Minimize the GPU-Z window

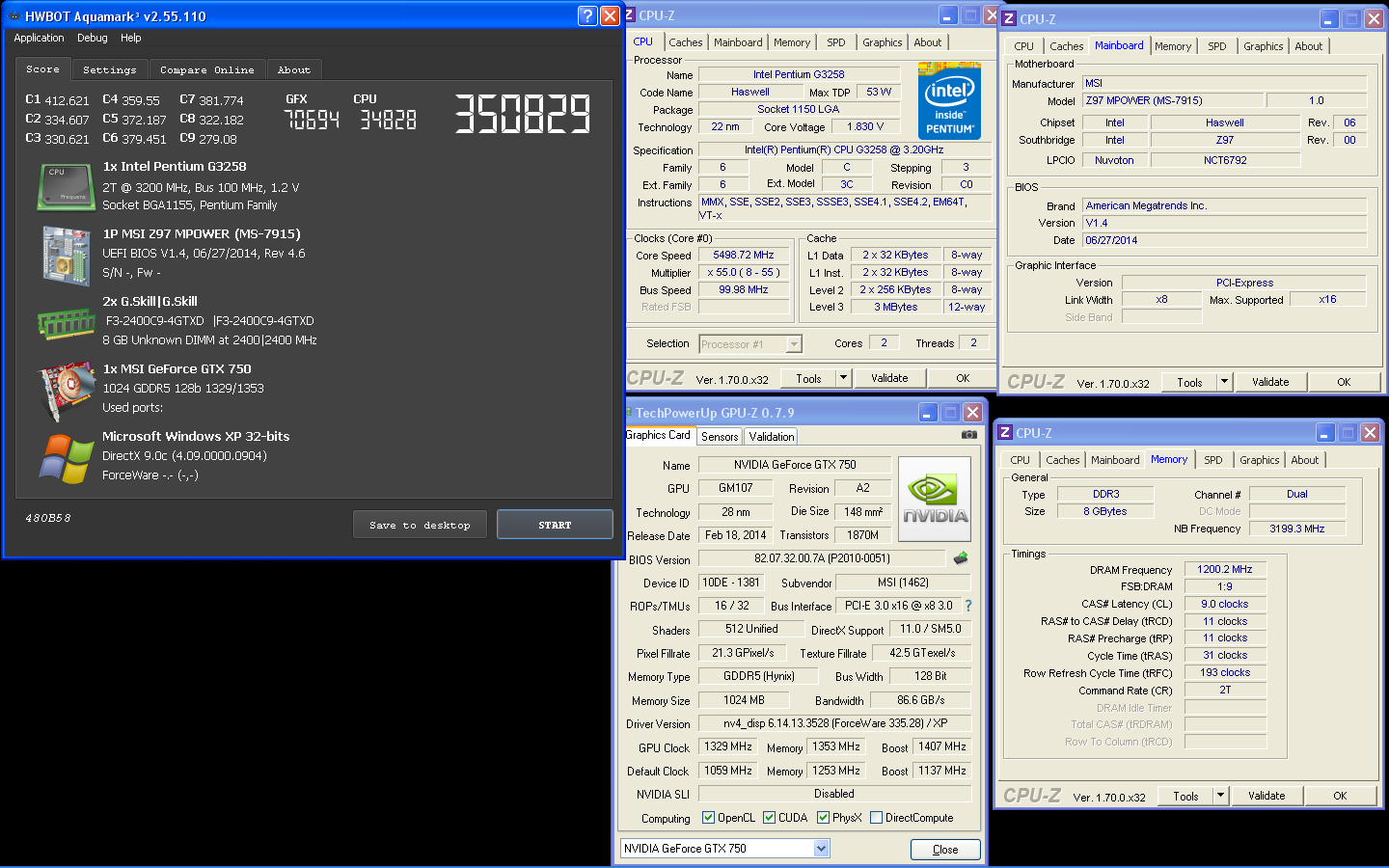928,413
